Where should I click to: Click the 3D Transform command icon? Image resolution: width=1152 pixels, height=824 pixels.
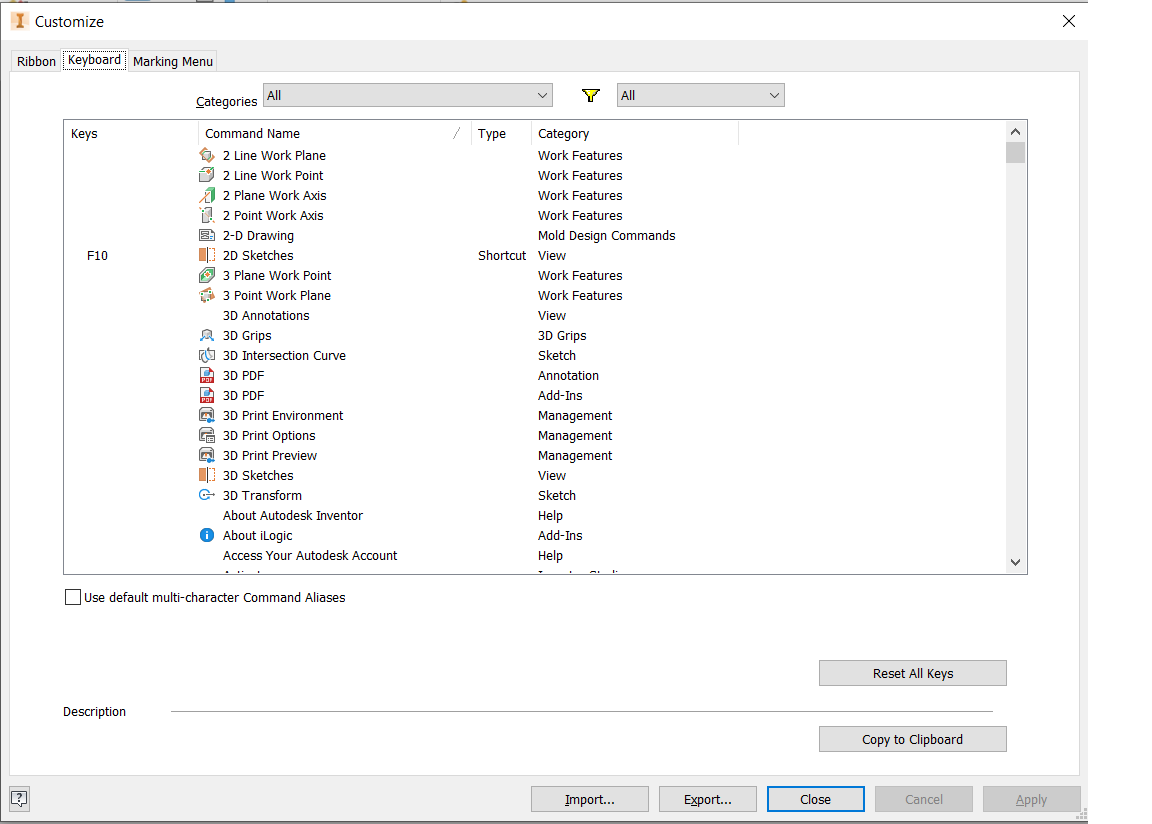click(x=207, y=495)
